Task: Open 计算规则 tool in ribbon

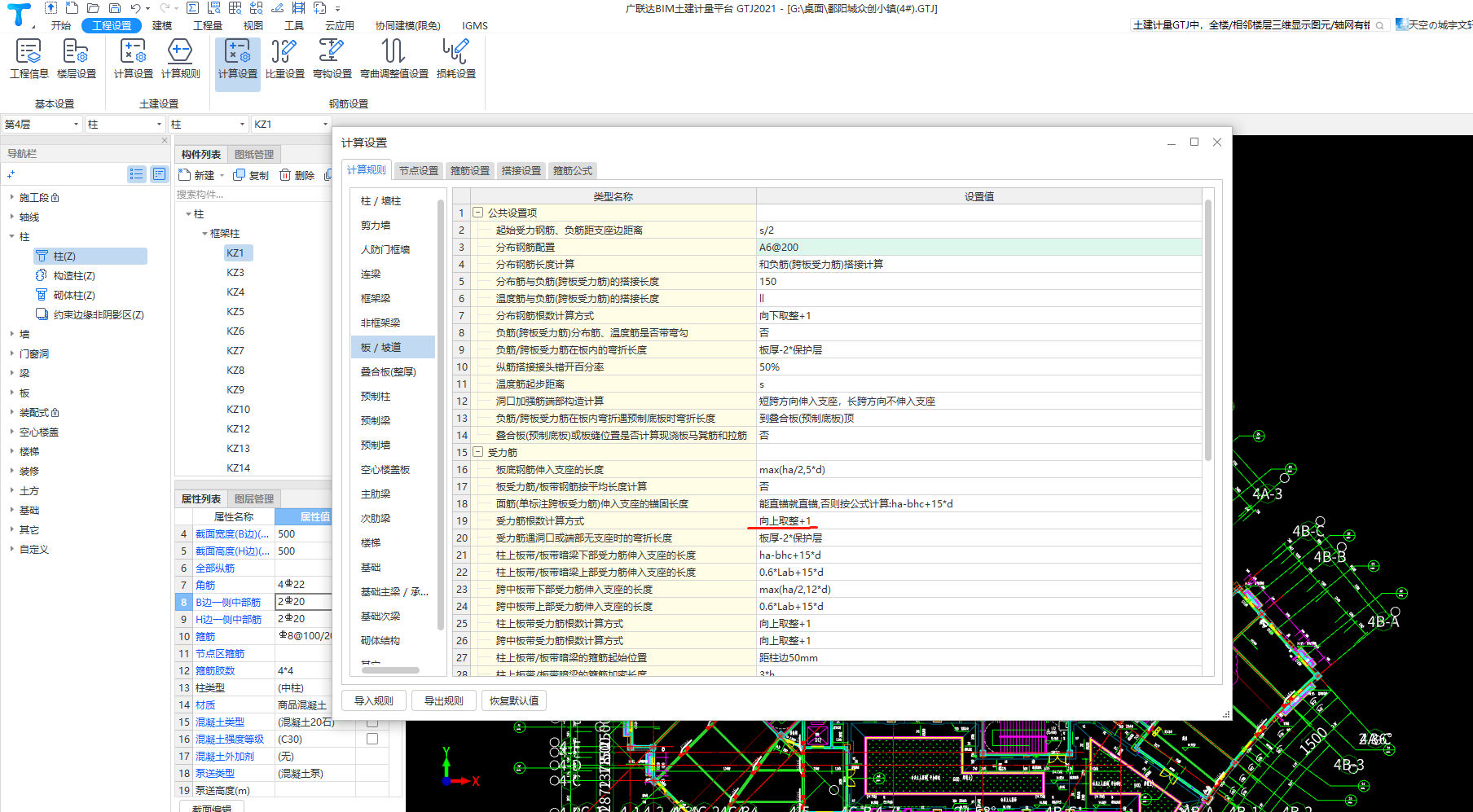Action: tap(180, 59)
